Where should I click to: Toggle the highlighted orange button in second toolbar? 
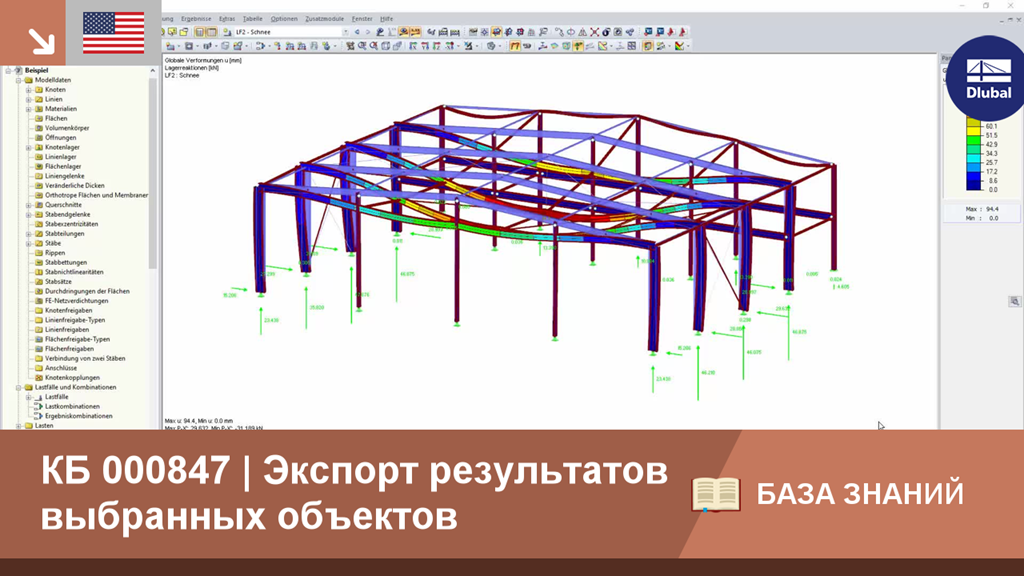(515, 46)
